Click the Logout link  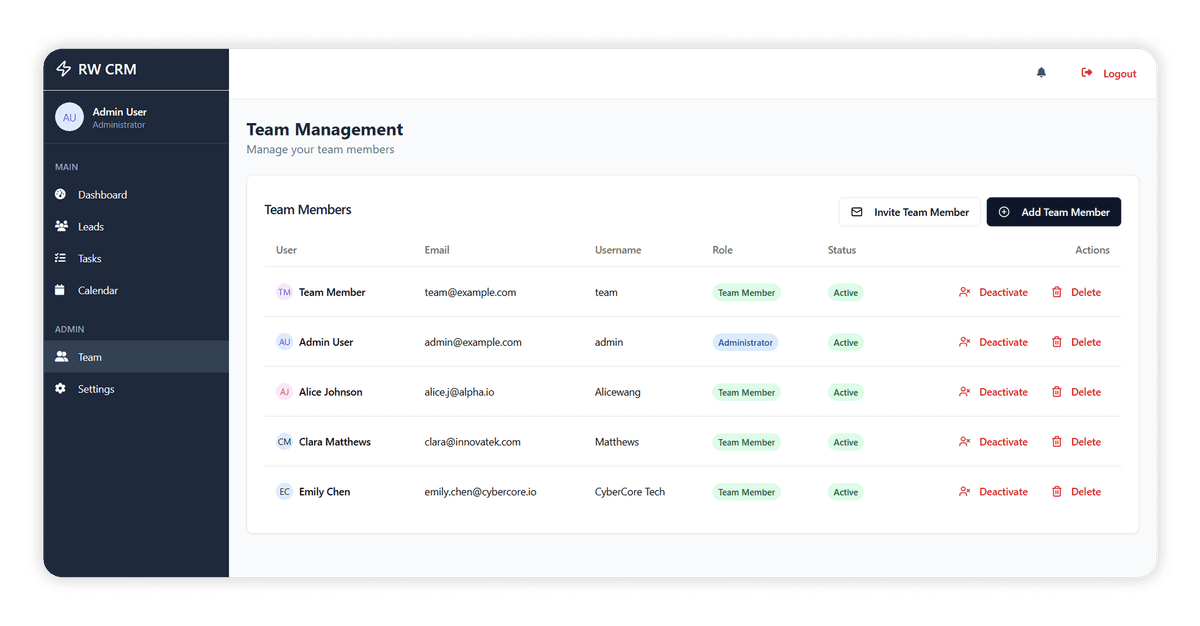(1109, 73)
